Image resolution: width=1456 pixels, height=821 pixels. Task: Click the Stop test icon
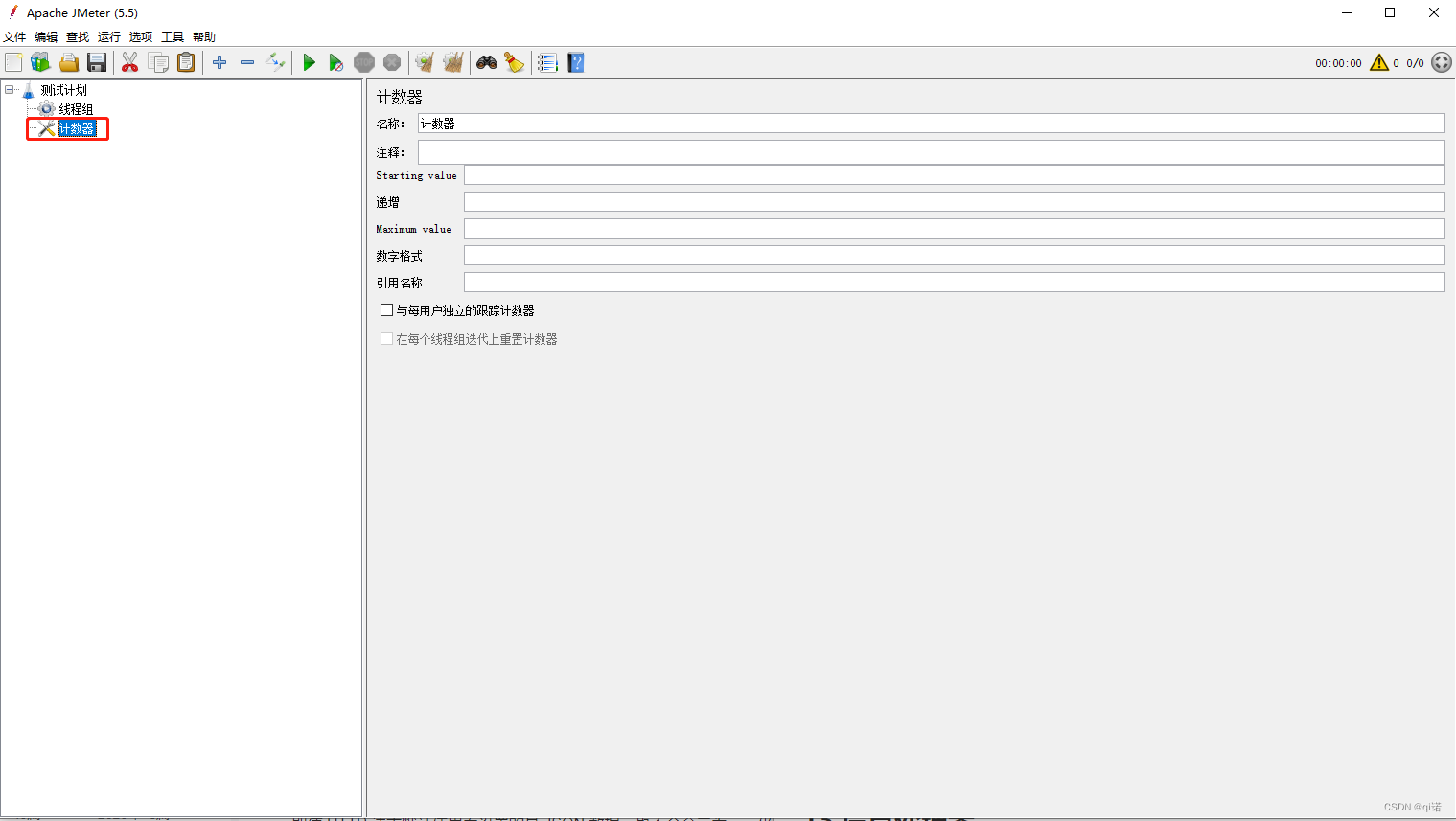pos(364,62)
